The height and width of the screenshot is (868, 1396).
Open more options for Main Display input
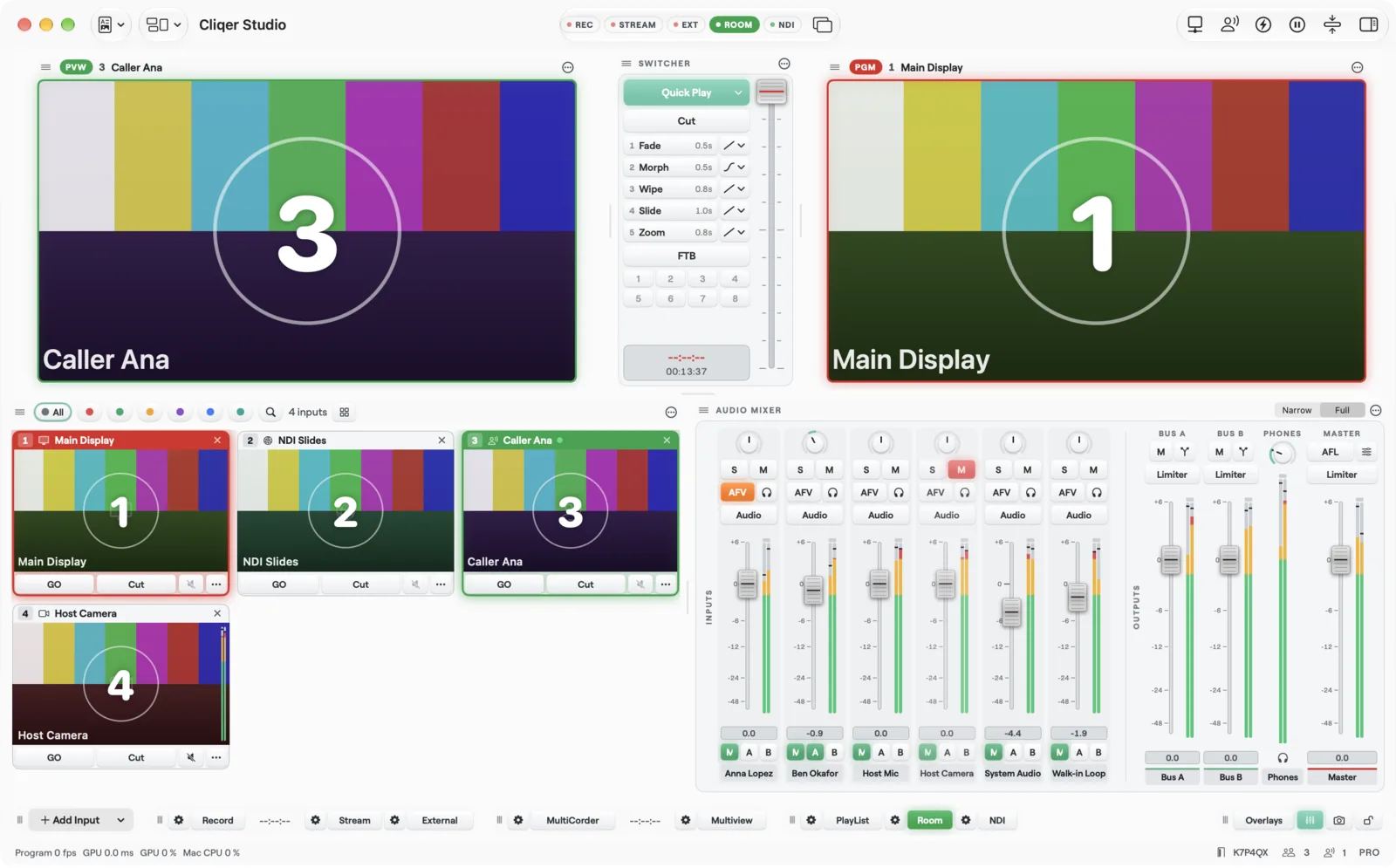click(x=216, y=584)
